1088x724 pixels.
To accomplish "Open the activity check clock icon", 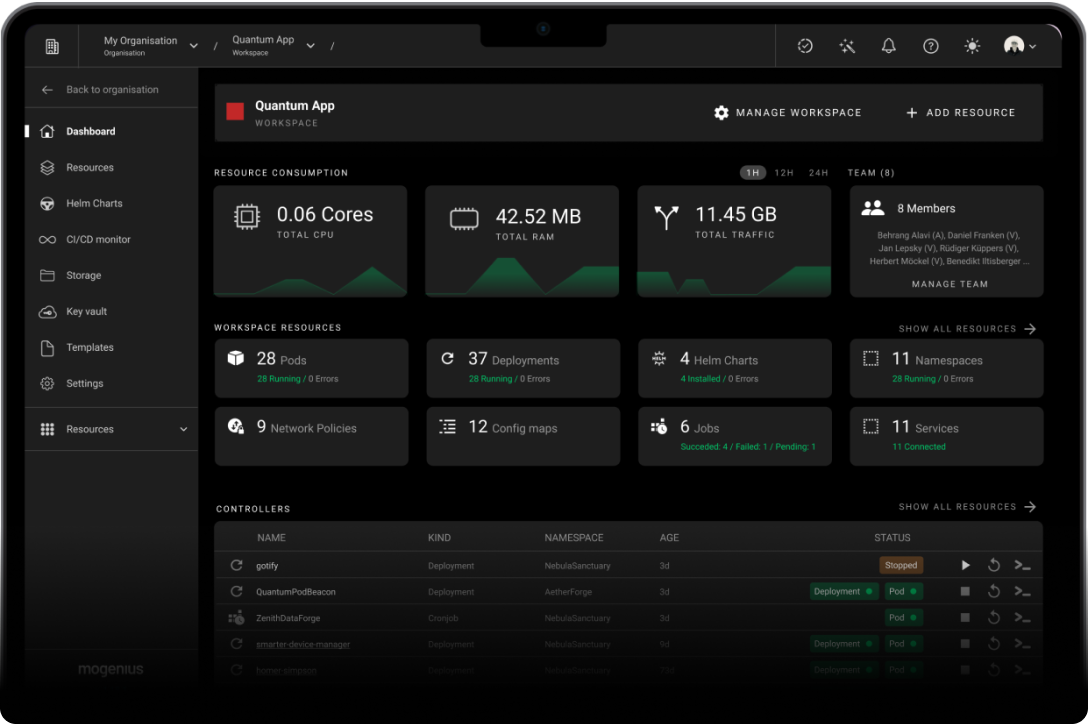I will coord(805,46).
